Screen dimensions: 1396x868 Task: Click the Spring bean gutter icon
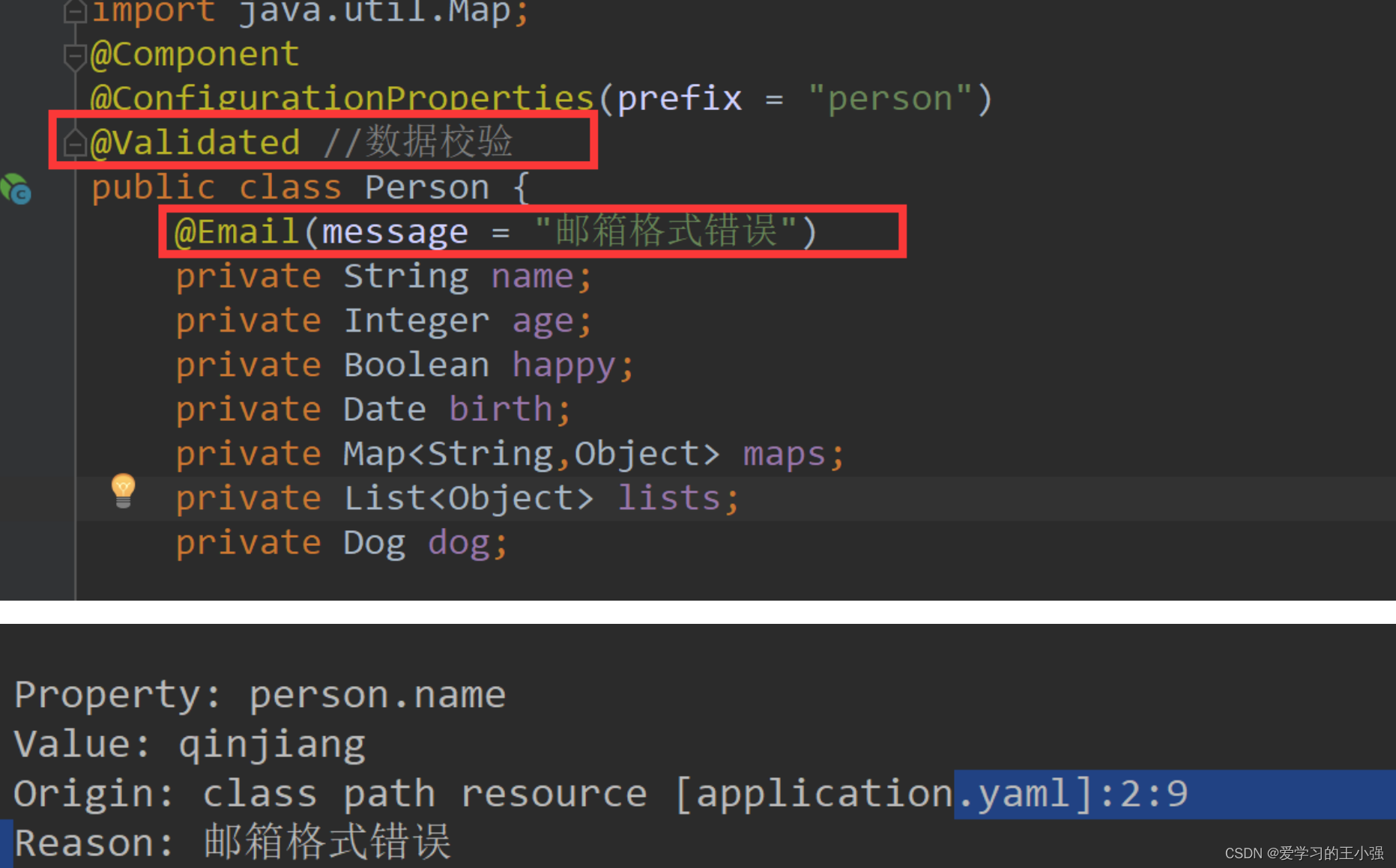[x=16, y=189]
